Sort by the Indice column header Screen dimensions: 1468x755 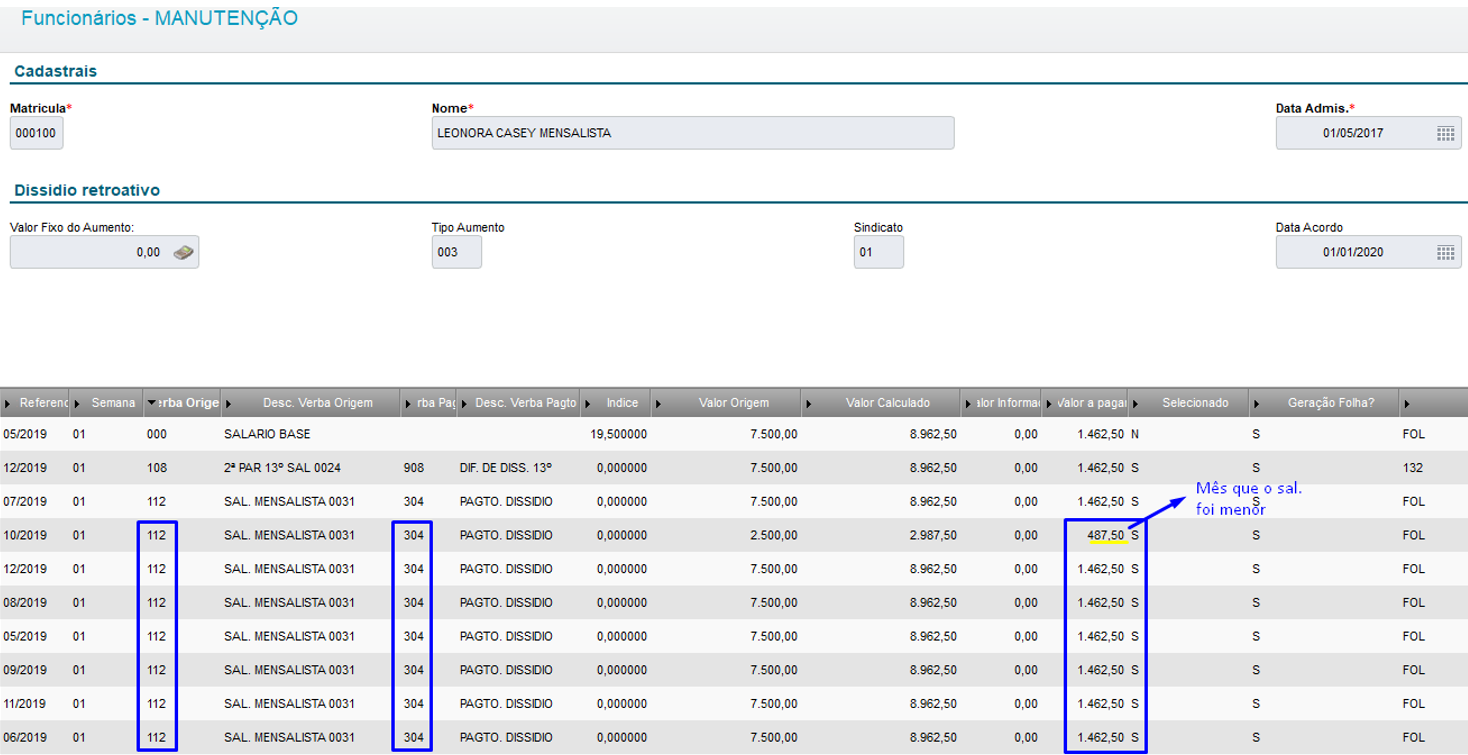click(x=615, y=403)
